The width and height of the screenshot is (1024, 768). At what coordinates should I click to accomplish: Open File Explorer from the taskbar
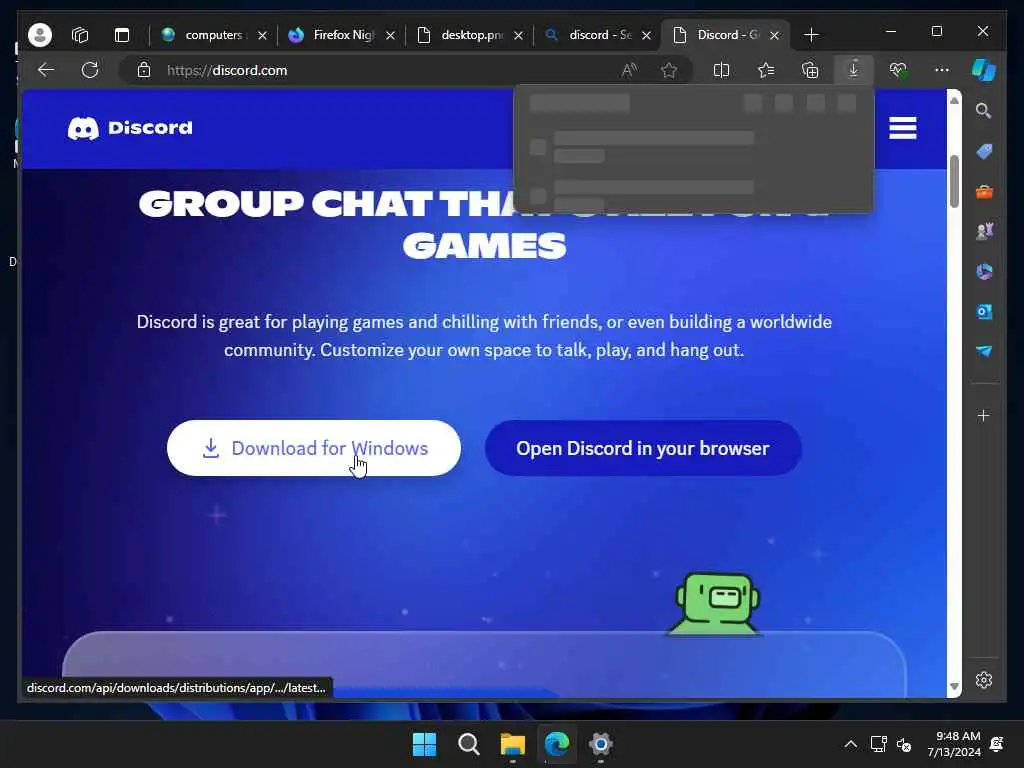point(513,744)
